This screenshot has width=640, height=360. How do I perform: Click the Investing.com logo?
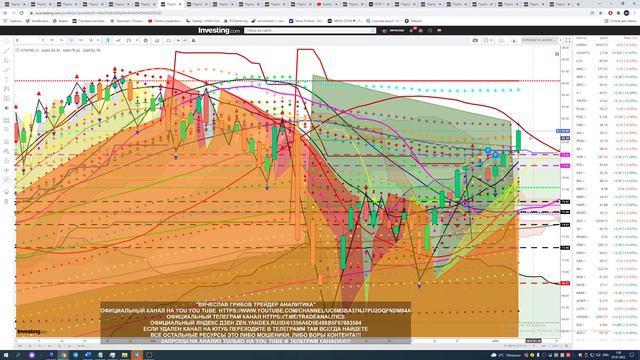[x=219, y=30]
